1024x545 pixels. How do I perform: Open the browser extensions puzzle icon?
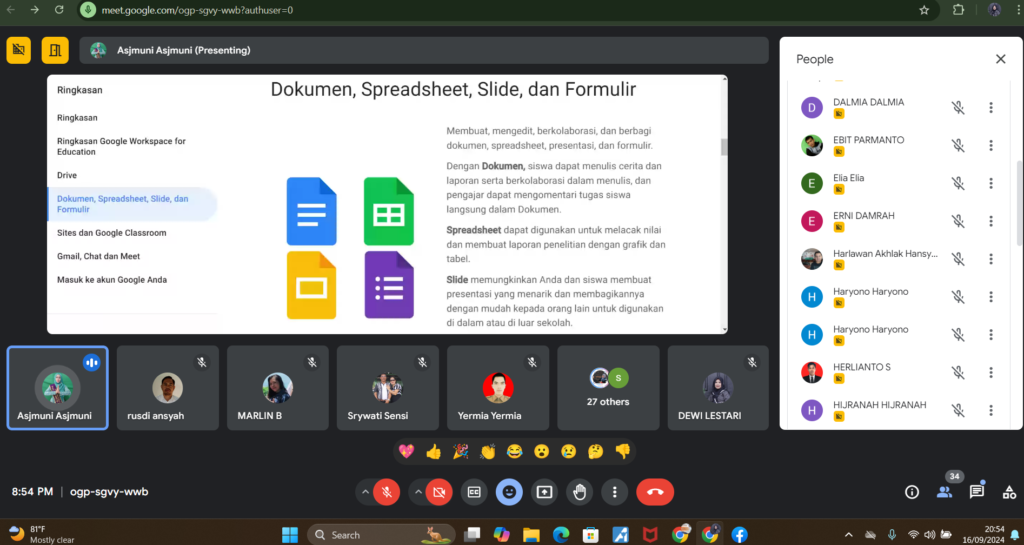point(959,10)
